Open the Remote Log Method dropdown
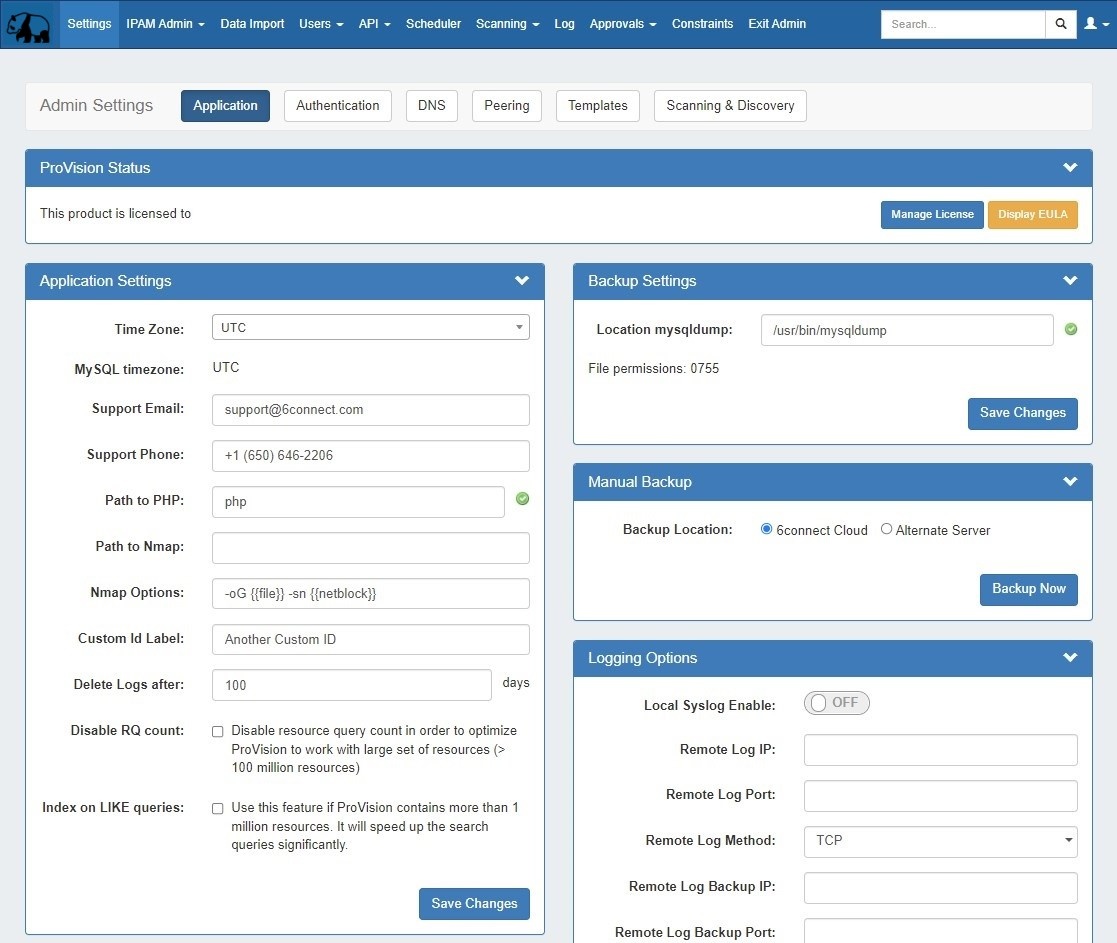The width and height of the screenshot is (1117, 943). click(x=940, y=841)
